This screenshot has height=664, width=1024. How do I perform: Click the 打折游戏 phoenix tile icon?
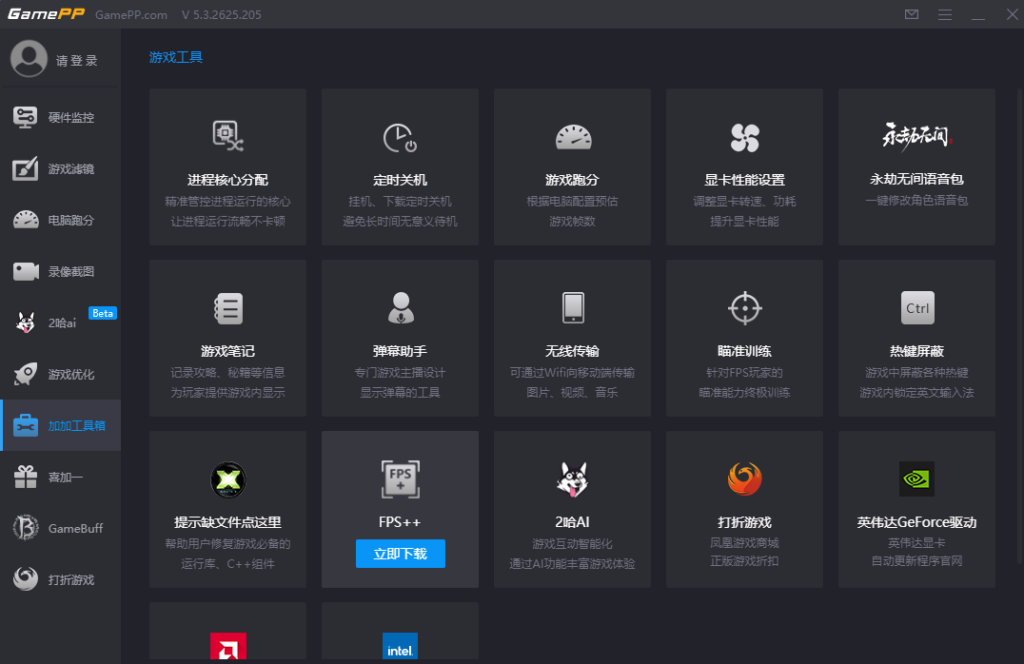click(x=744, y=479)
